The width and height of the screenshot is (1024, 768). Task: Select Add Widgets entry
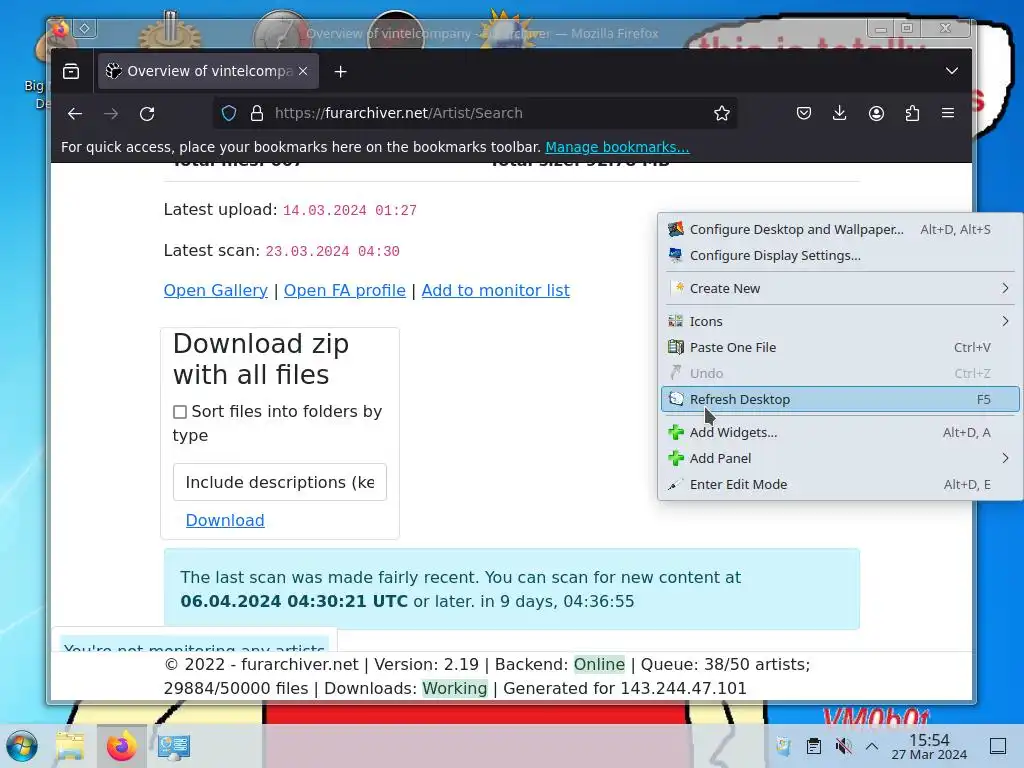(840, 432)
